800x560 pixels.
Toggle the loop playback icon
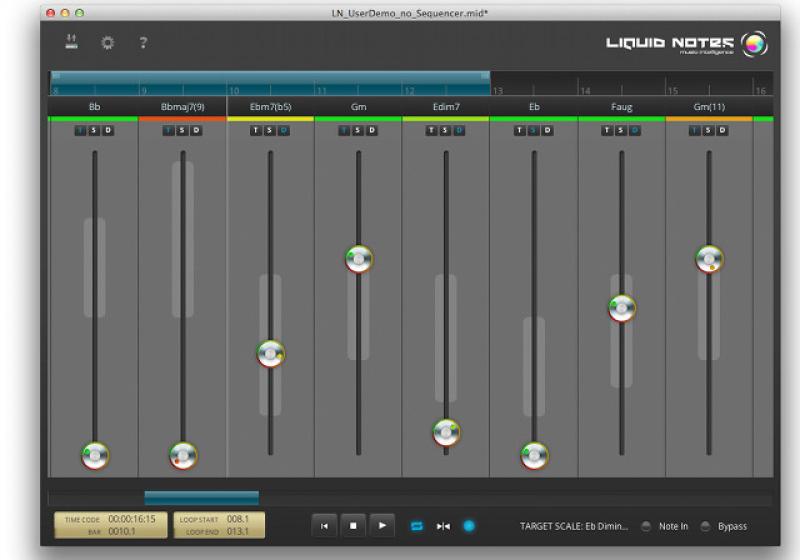pyautogui.click(x=418, y=526)
